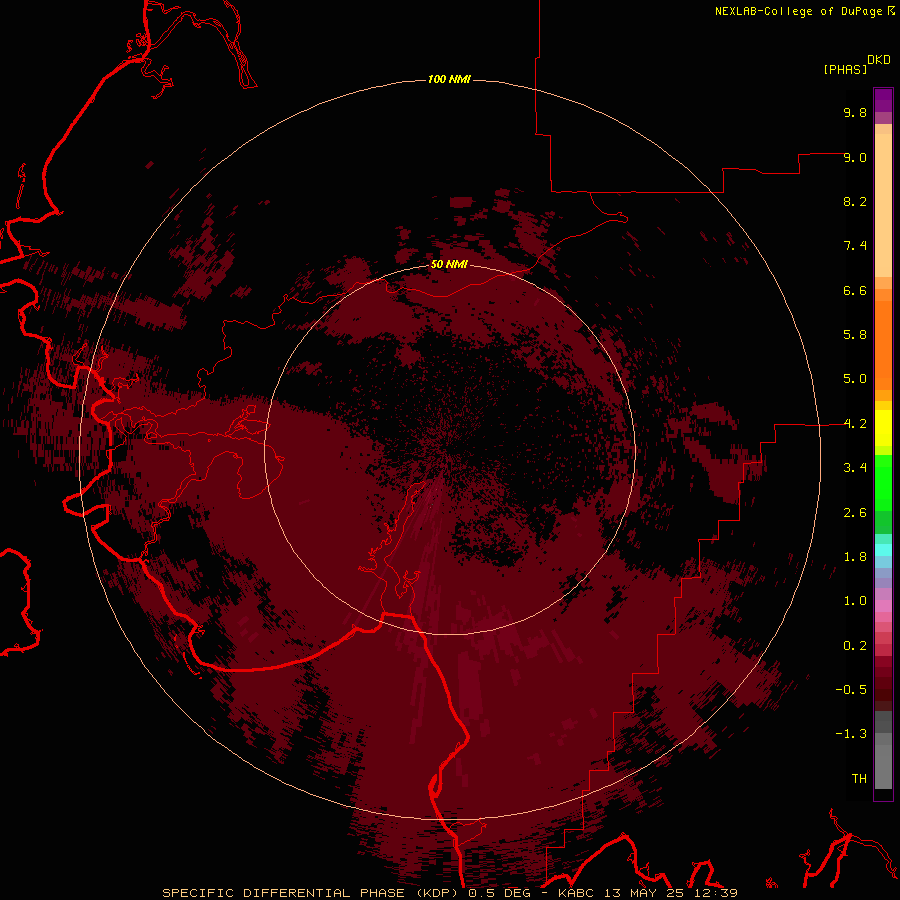The image size is (900, 900).
Task: Select the 0.2 scale value
Action: coord(855,646)
